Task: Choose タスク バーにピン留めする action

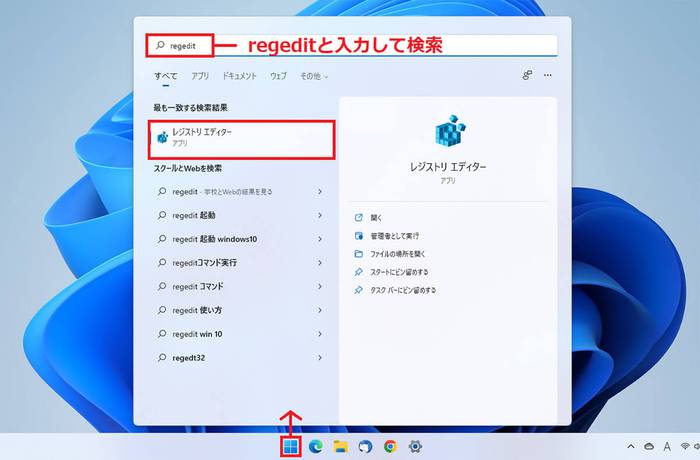Action: (403, 290)
